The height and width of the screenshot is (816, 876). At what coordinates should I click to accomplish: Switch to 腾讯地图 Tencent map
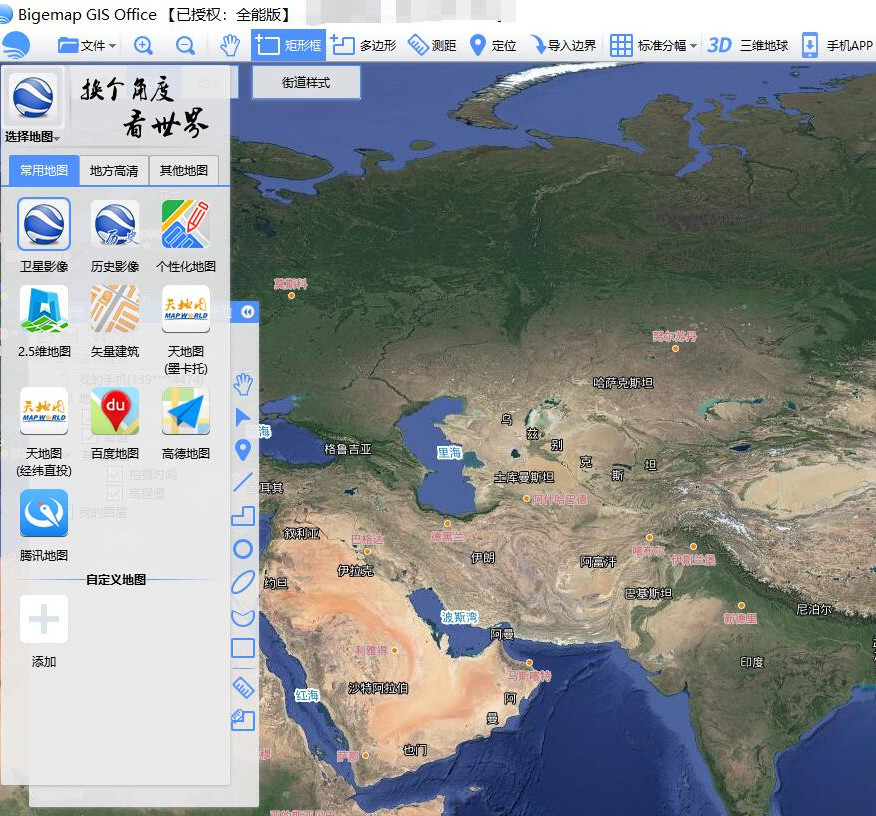[x=44, y=514]
